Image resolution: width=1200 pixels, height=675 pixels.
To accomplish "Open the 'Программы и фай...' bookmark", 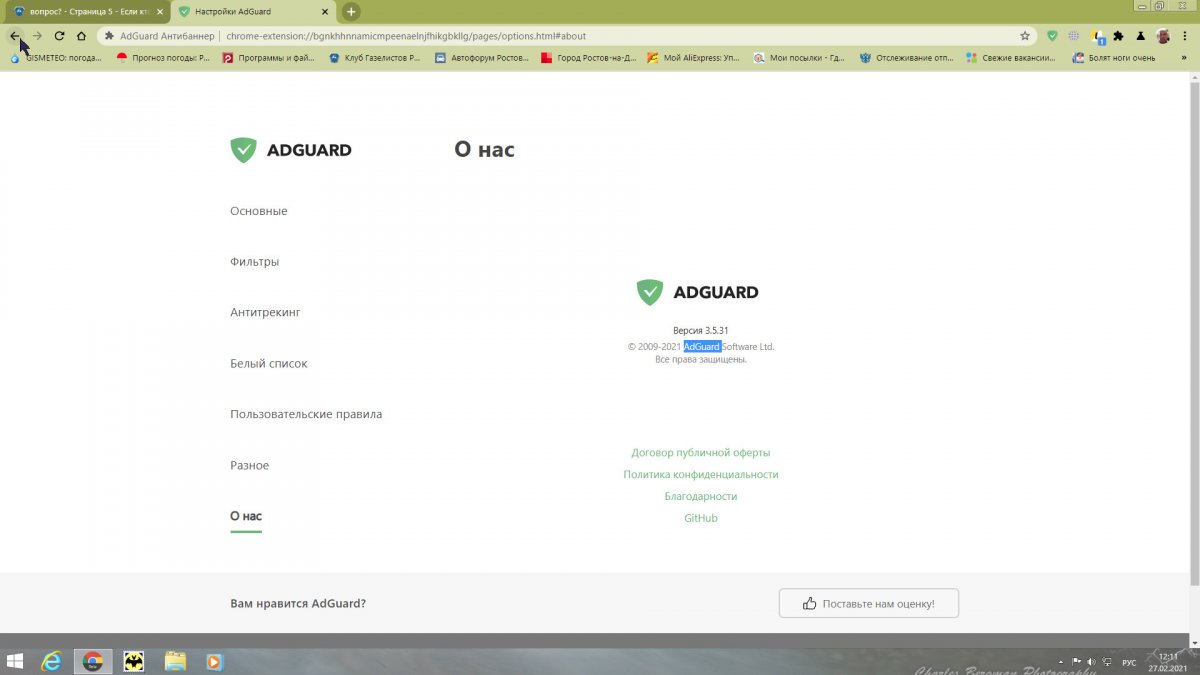I will (x=269, y=58).
